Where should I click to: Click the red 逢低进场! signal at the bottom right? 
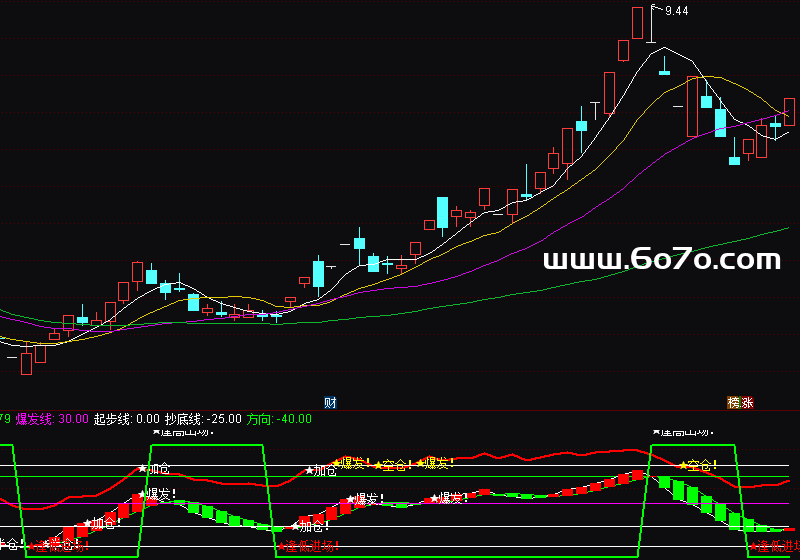click(x=773, y=547)
